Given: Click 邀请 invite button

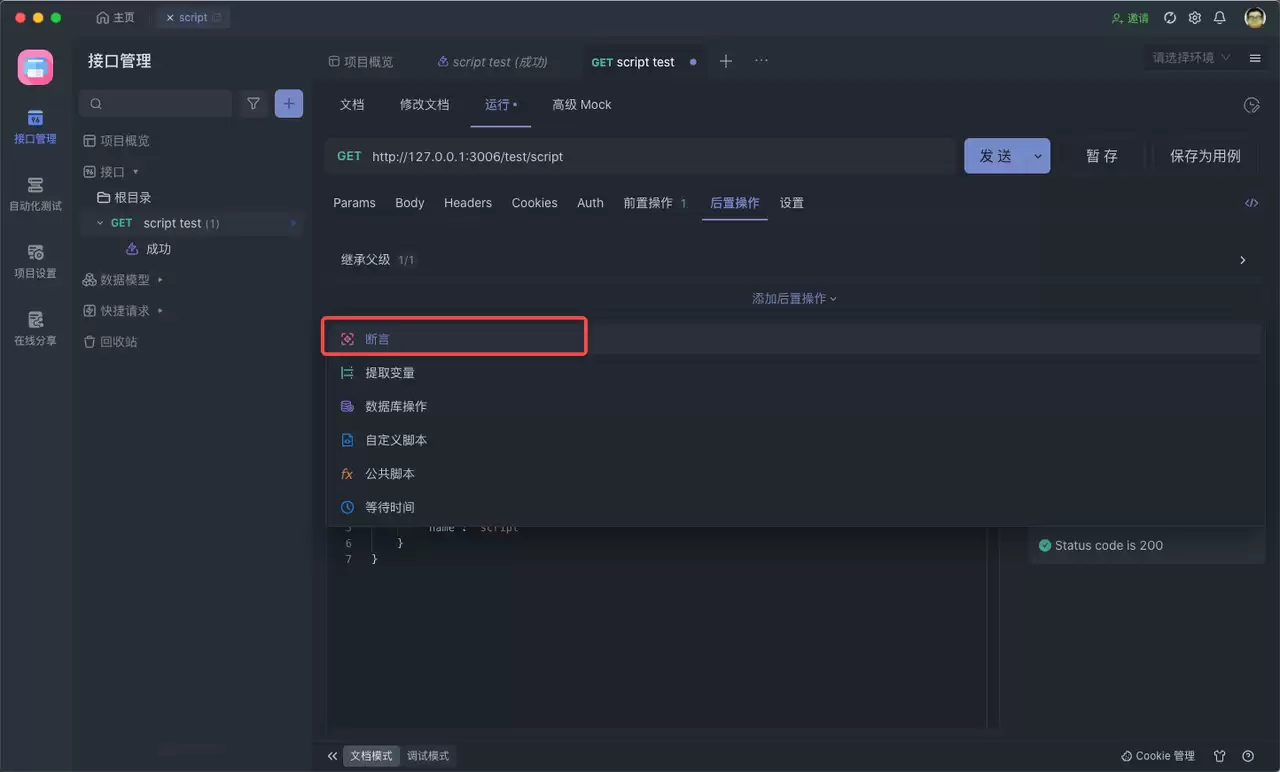Looking at the screenshot, I should click(1131, 18).
